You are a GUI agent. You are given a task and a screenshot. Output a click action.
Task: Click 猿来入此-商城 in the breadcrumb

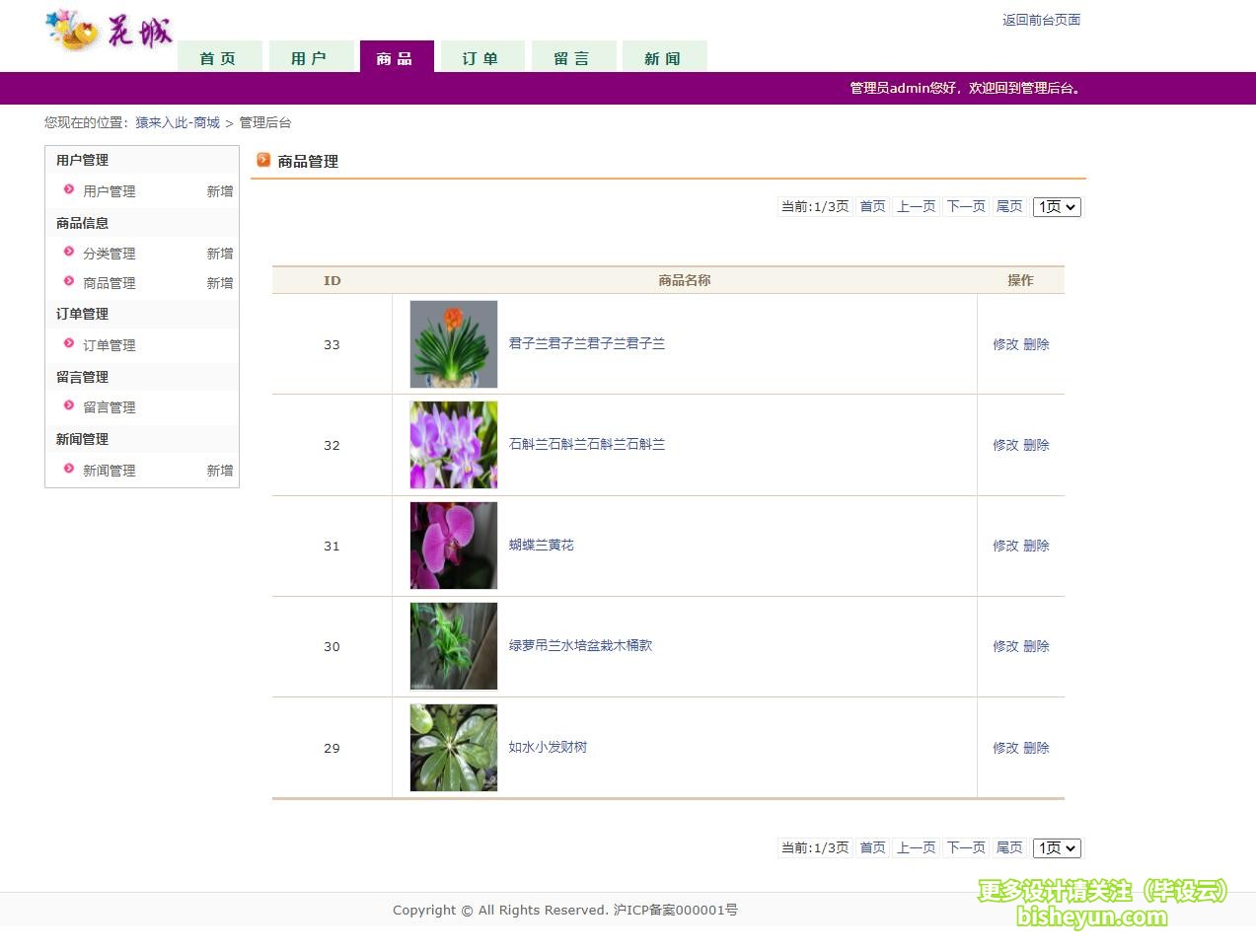(181, 122)
